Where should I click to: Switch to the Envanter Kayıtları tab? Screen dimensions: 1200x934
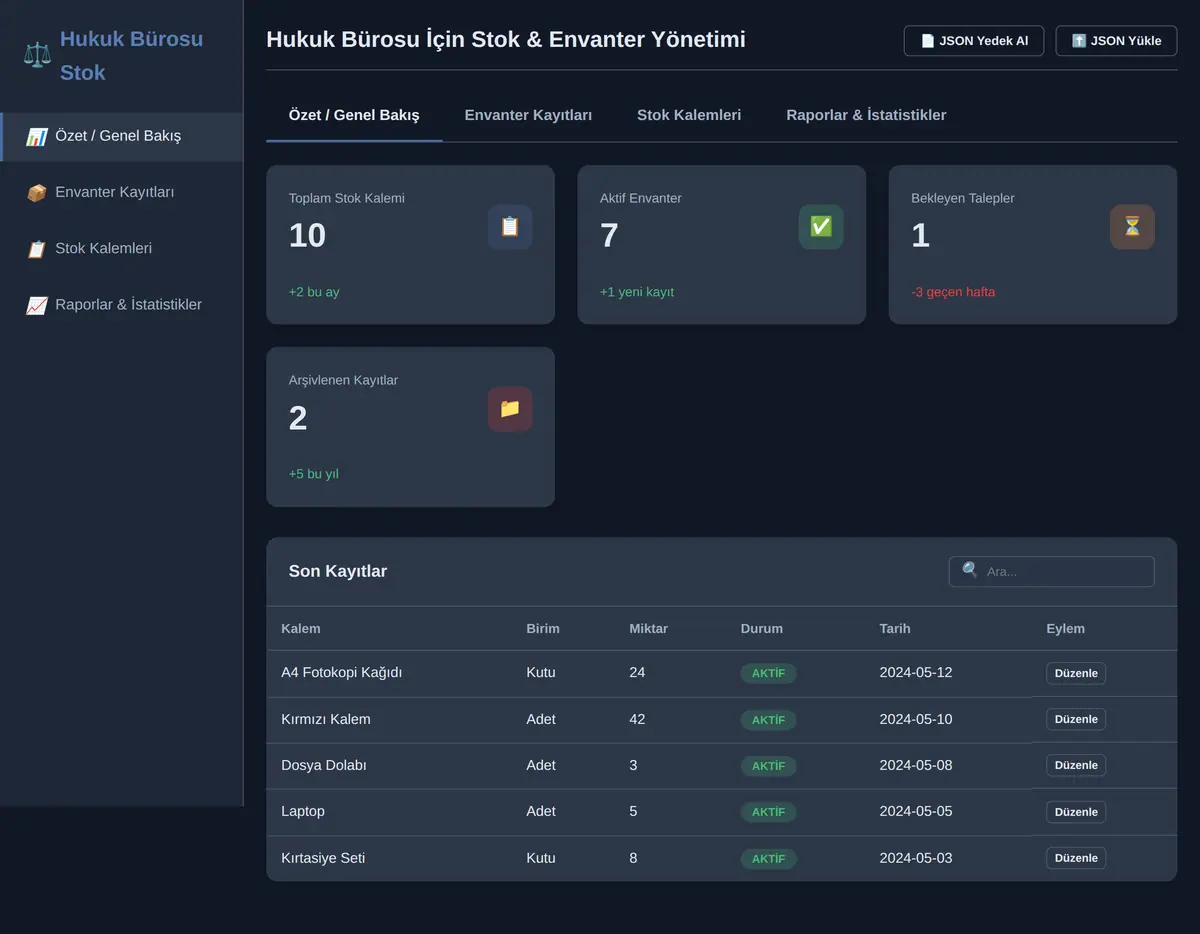(x=528, y=115)
